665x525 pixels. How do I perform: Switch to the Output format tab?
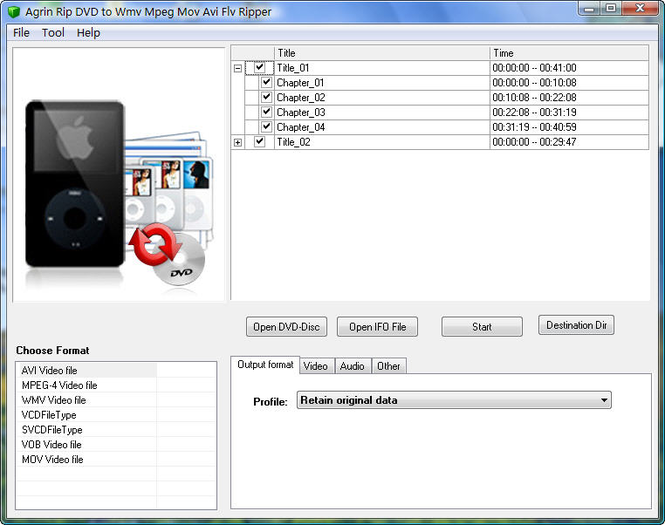pos(265,365)
